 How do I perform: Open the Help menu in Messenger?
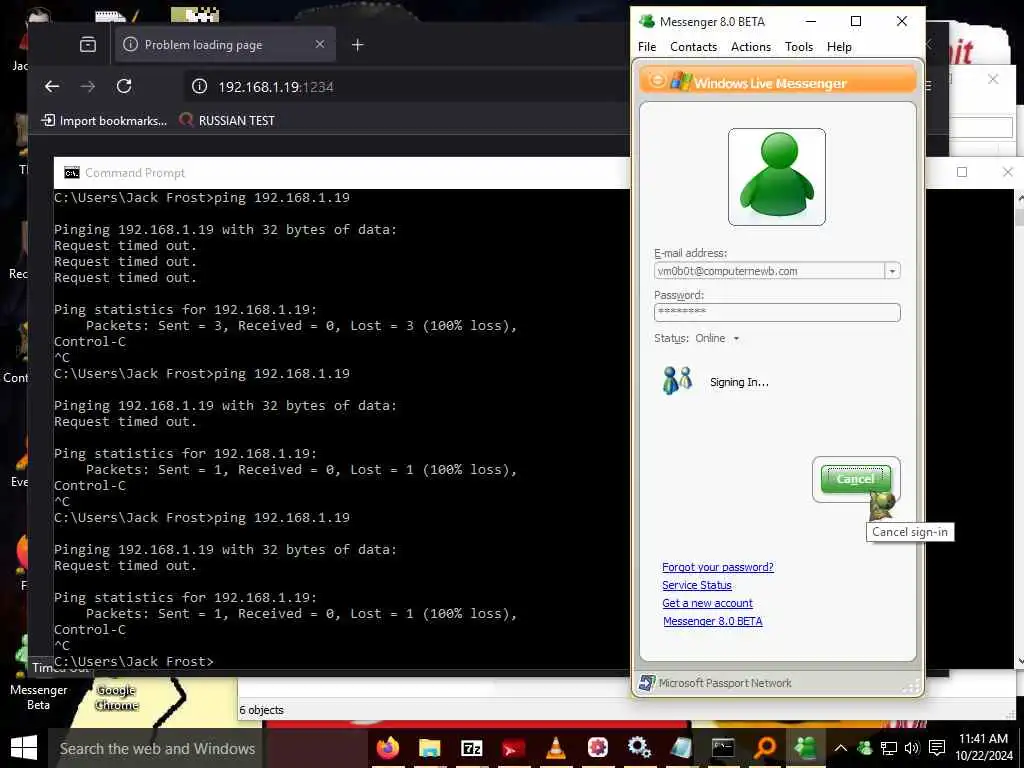point(839,47)
